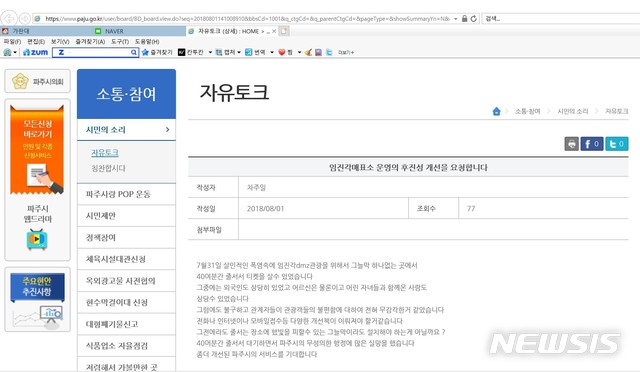Click the breadcrumb home house icon

tap(496, 111)
